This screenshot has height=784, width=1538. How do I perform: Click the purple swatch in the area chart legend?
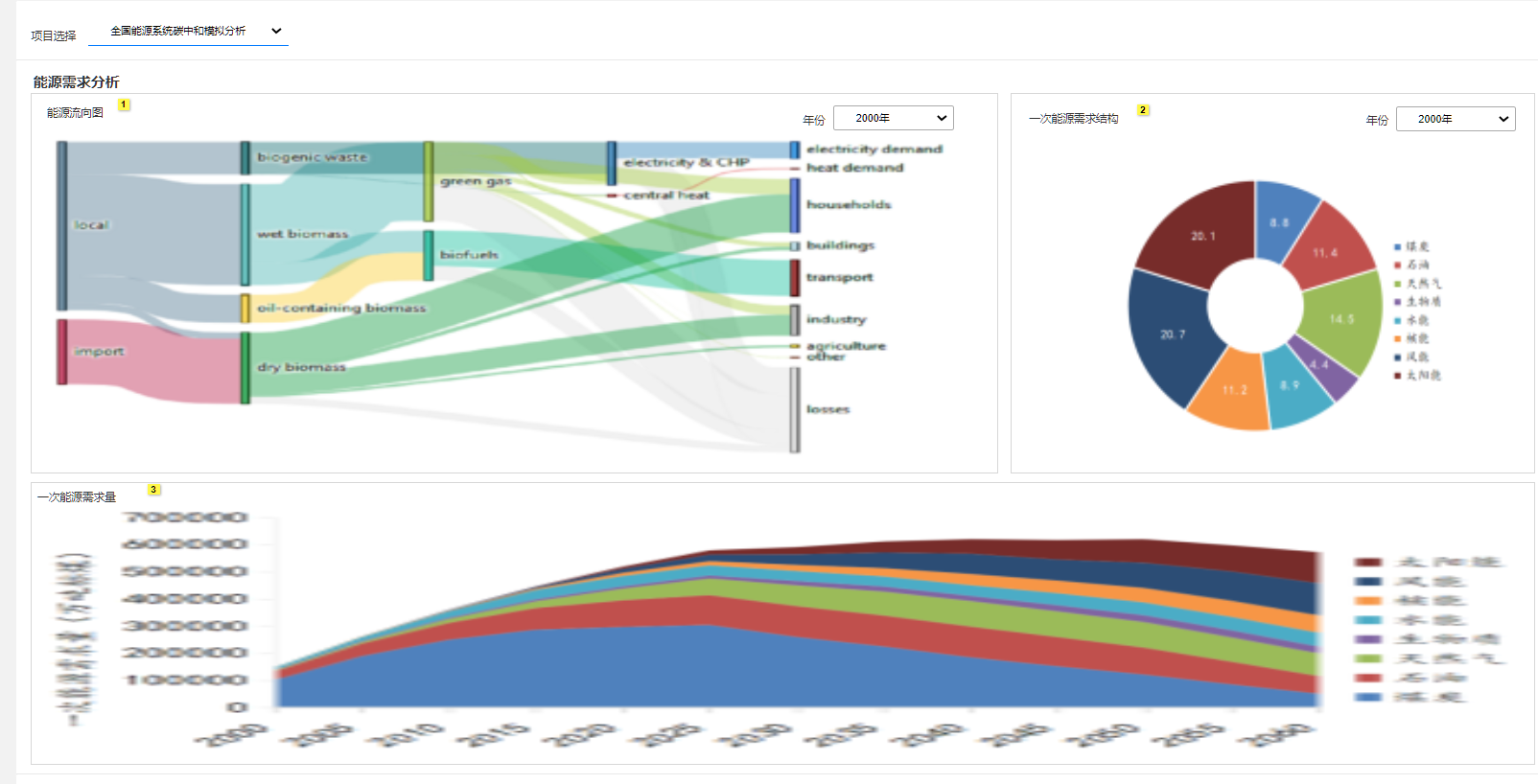[1368, 639]
